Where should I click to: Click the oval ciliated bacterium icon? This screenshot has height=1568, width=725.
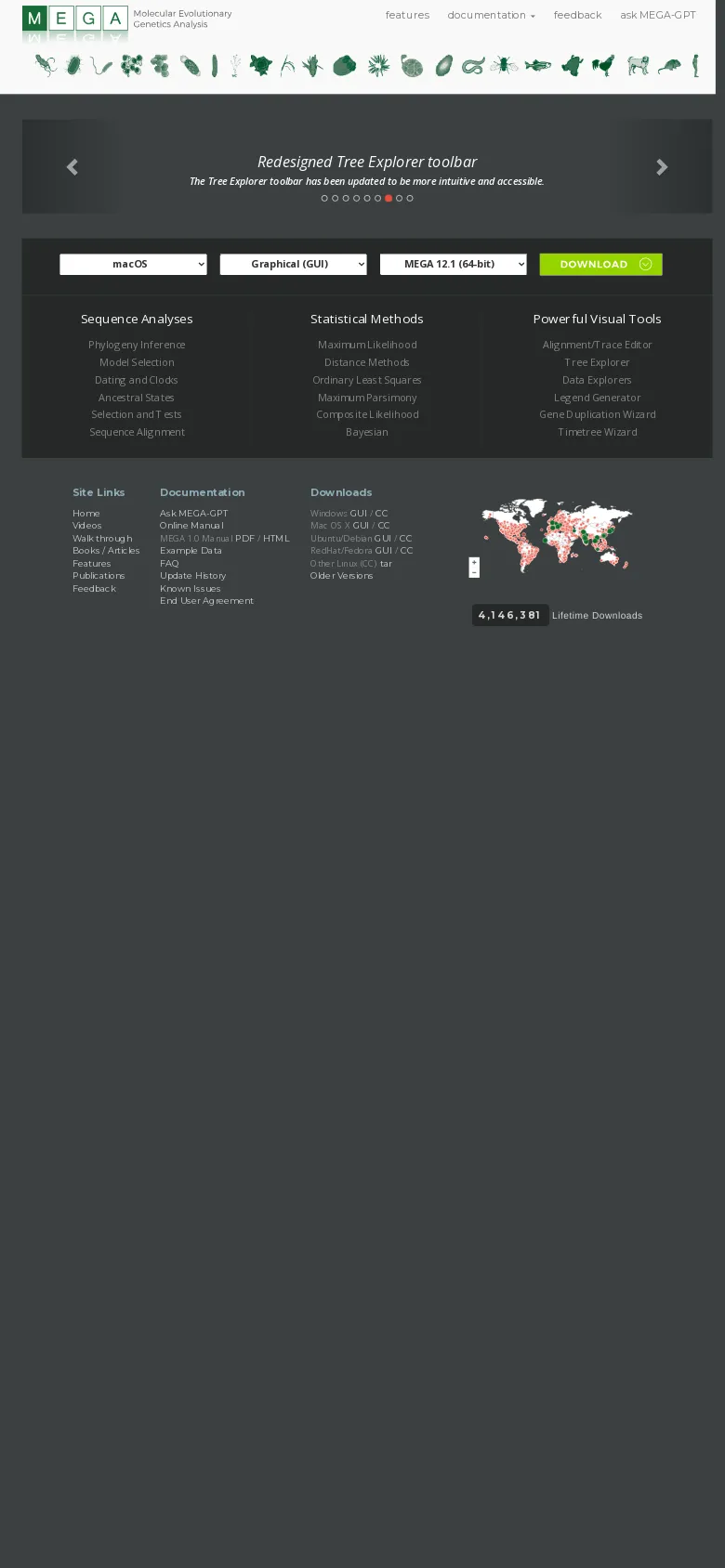click(x=73, y=65)
